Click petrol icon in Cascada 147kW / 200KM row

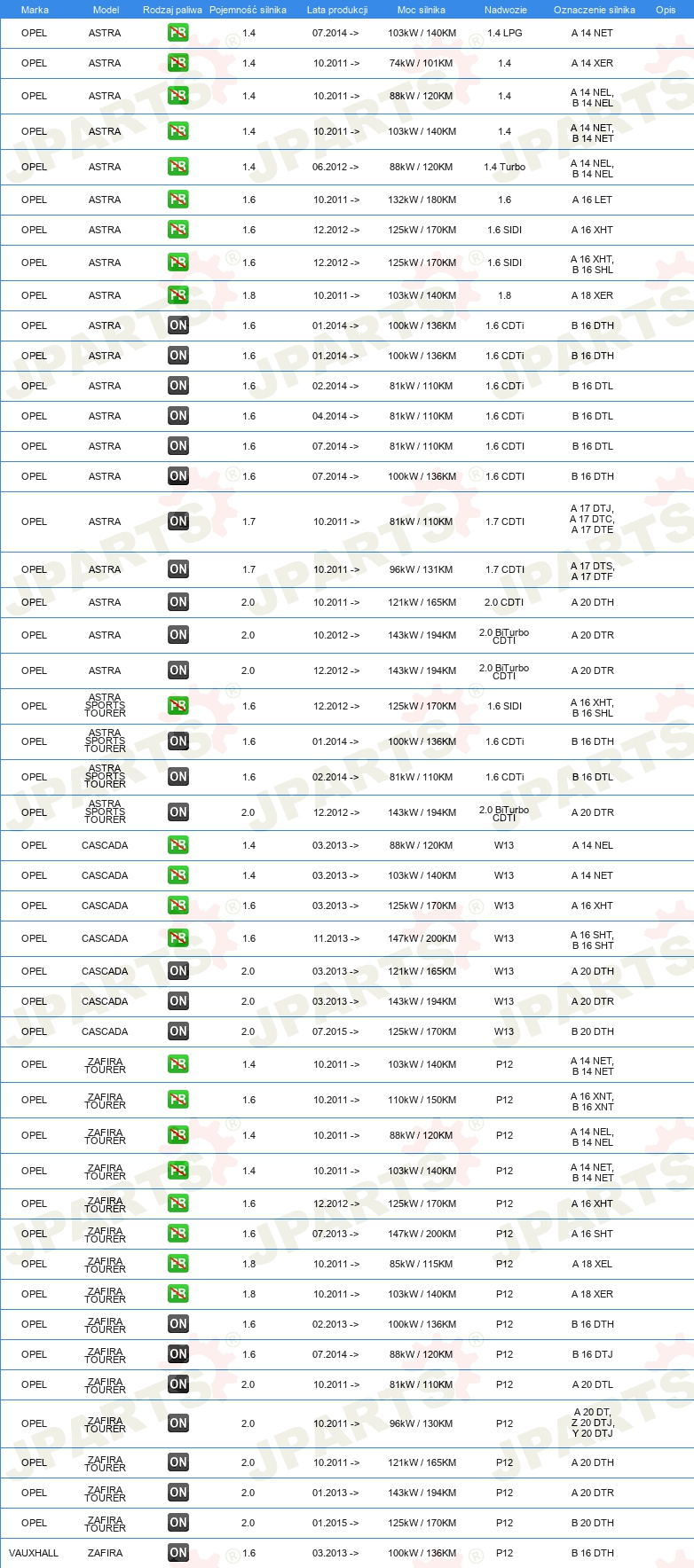pos(177,938)
